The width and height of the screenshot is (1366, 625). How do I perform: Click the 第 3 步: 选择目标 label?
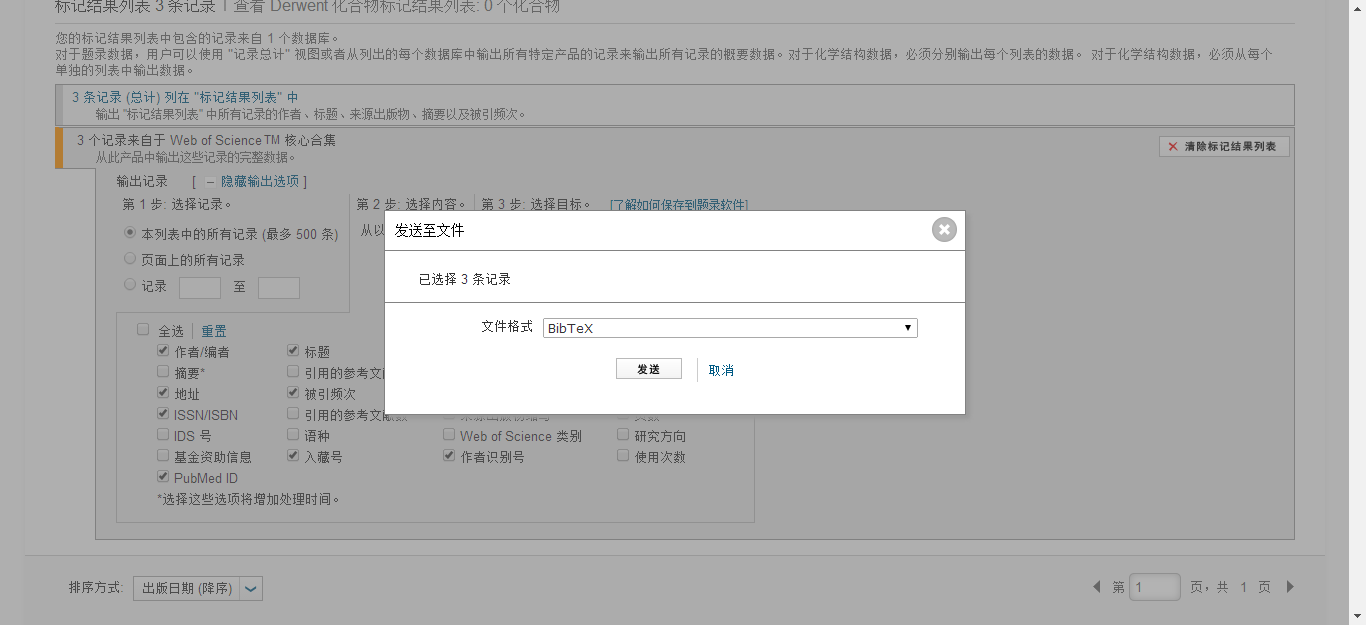point(536,204)
